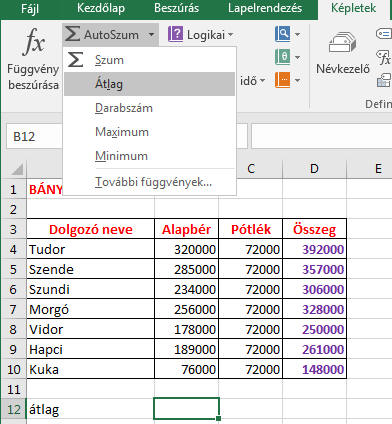392x424 pixels.
Task: Open the Névkezelő name manager
Action: click(343, 53)
